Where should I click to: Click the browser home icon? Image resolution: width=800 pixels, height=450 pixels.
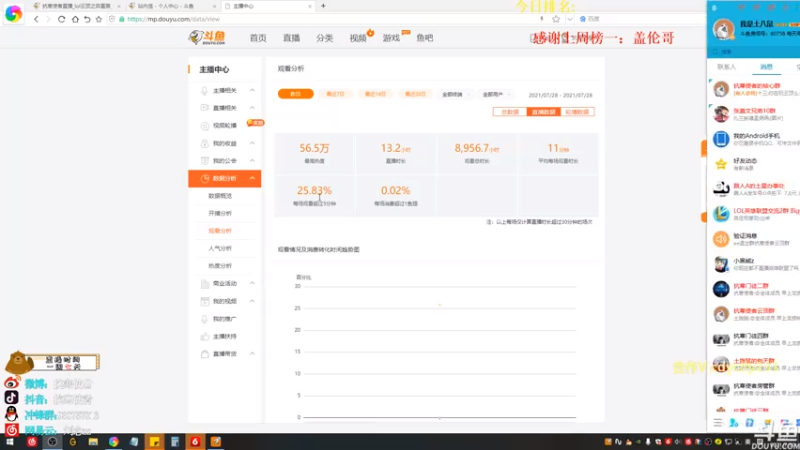pos(75,19)
